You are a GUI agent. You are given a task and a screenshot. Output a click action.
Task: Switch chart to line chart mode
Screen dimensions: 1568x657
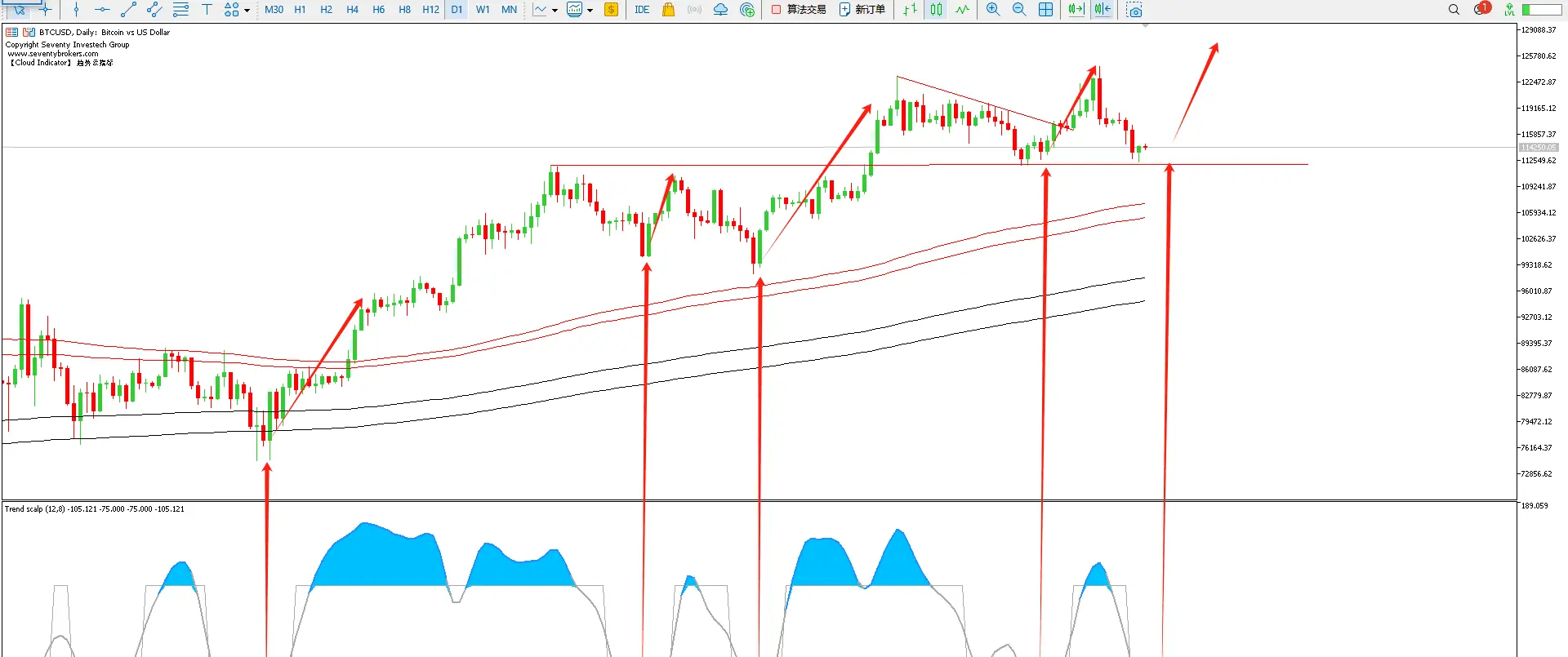962,10
